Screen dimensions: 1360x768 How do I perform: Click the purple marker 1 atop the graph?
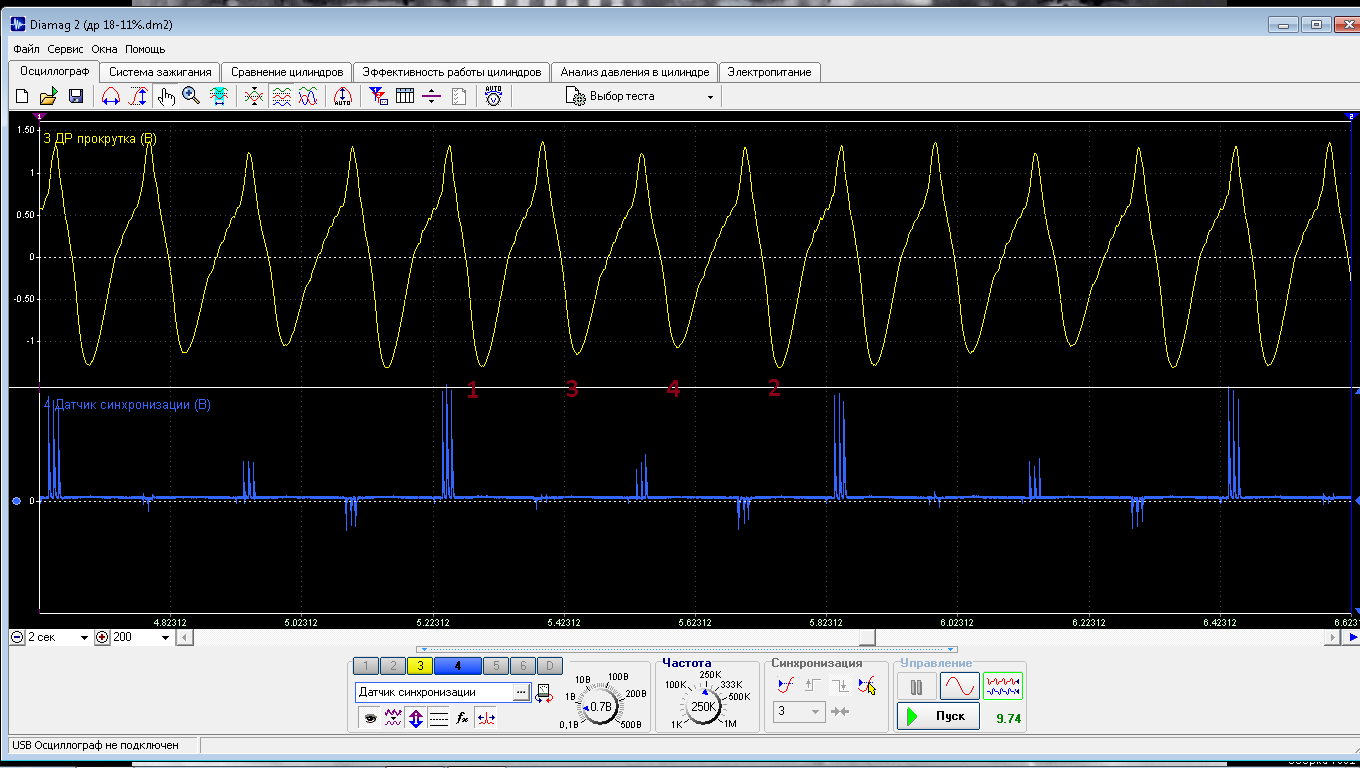[x=40, y=117]
